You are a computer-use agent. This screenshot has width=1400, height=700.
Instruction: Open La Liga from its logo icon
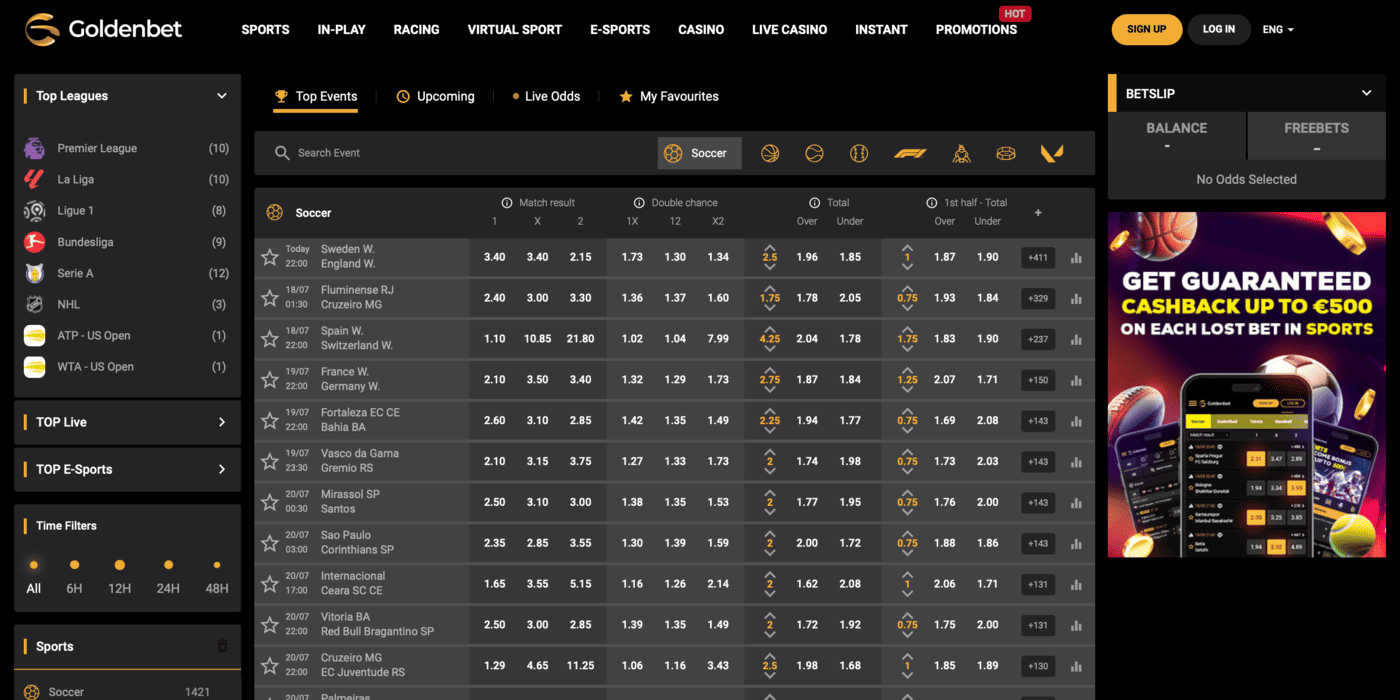tap(35, 179)
